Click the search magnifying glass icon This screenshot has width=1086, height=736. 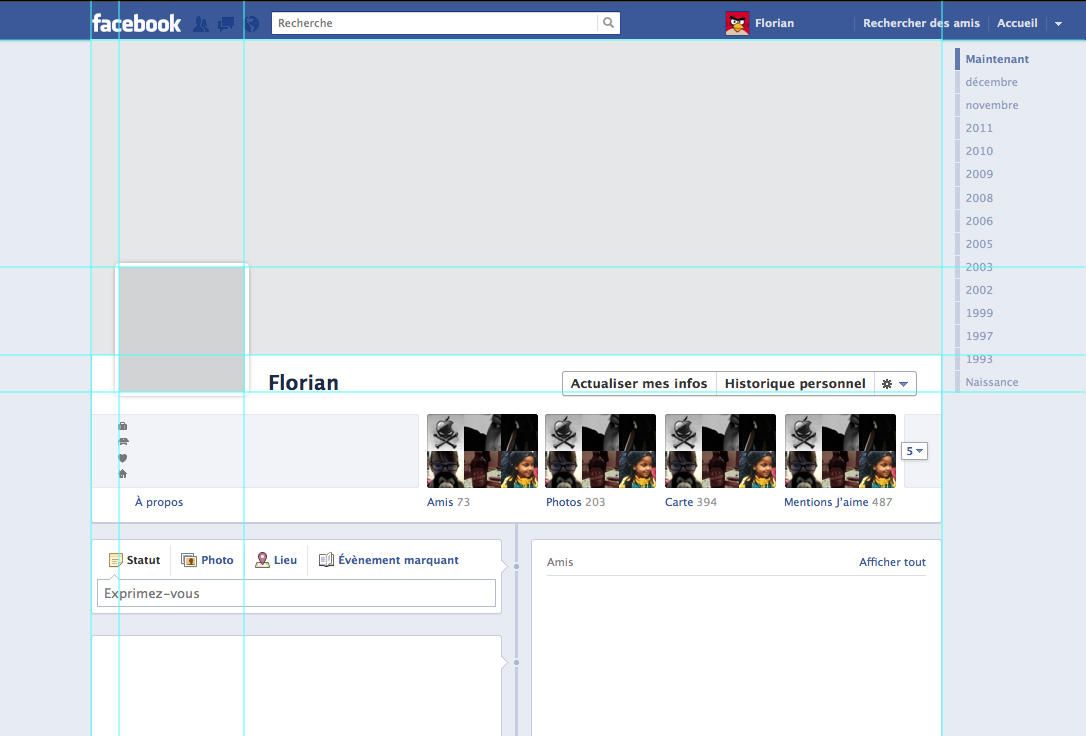[x=609, y=22]
